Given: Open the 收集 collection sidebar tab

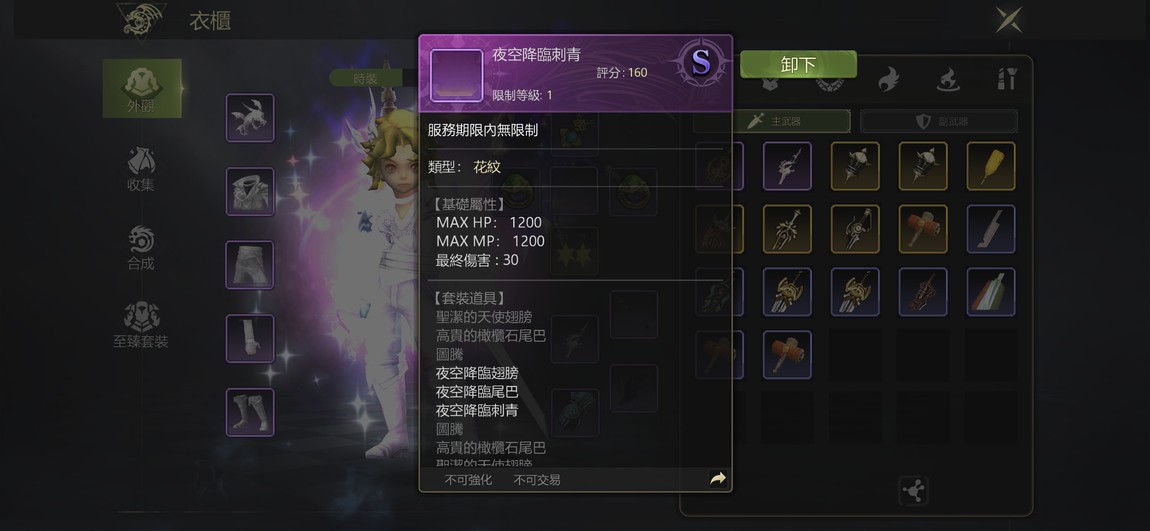Looking at the screenshot, I should (141, 169).
